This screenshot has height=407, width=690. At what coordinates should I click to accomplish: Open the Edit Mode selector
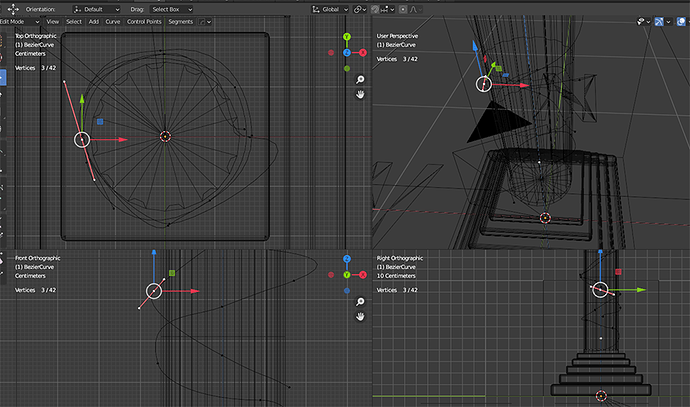click(x=20, y=22)
